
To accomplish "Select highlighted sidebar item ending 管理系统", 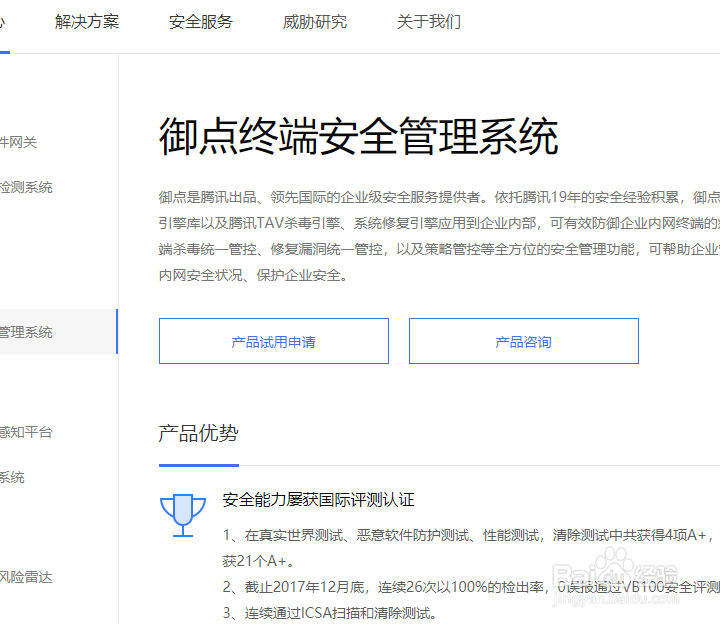I will [x=59, y=332].
